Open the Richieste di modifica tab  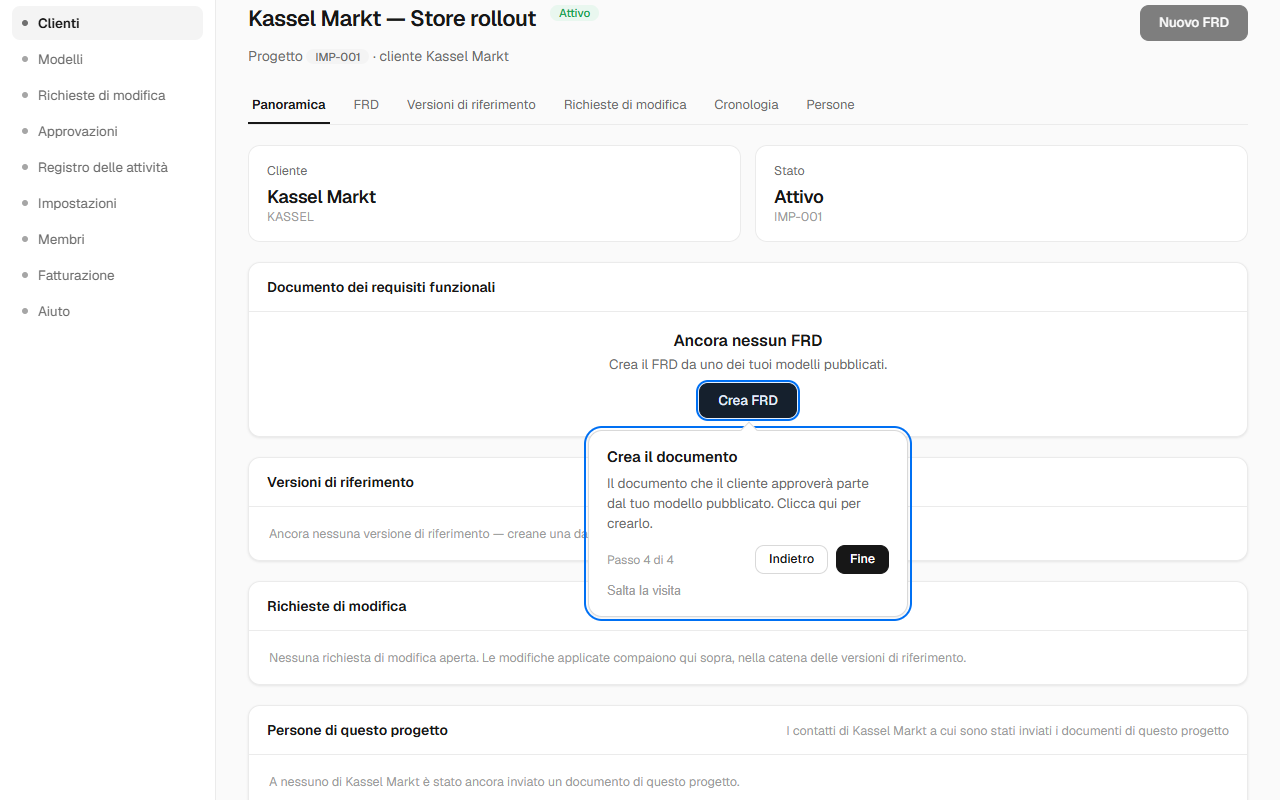[x=625, y=105]
